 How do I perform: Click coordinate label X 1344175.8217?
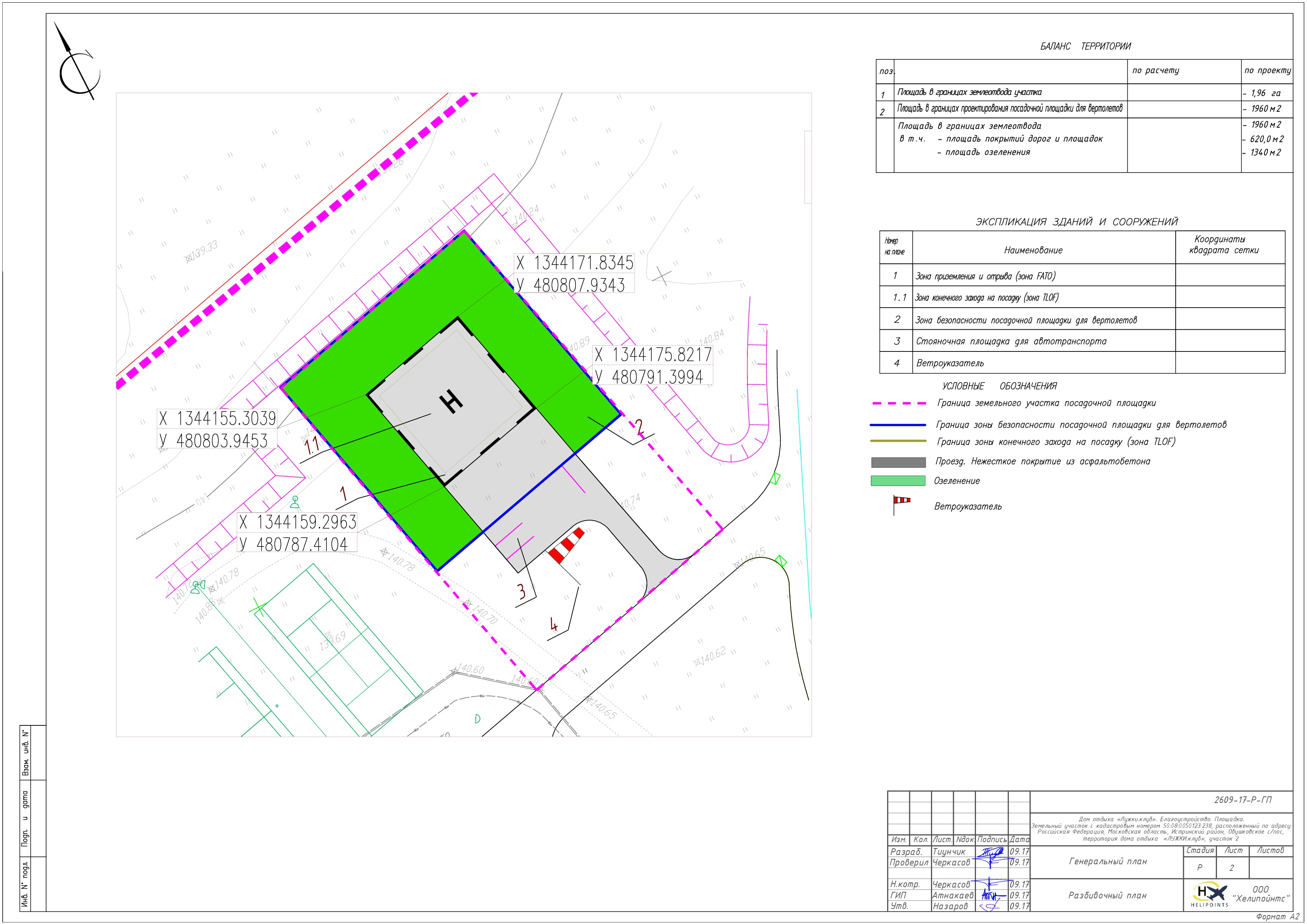pyautogui.click(x=653, y=355)
